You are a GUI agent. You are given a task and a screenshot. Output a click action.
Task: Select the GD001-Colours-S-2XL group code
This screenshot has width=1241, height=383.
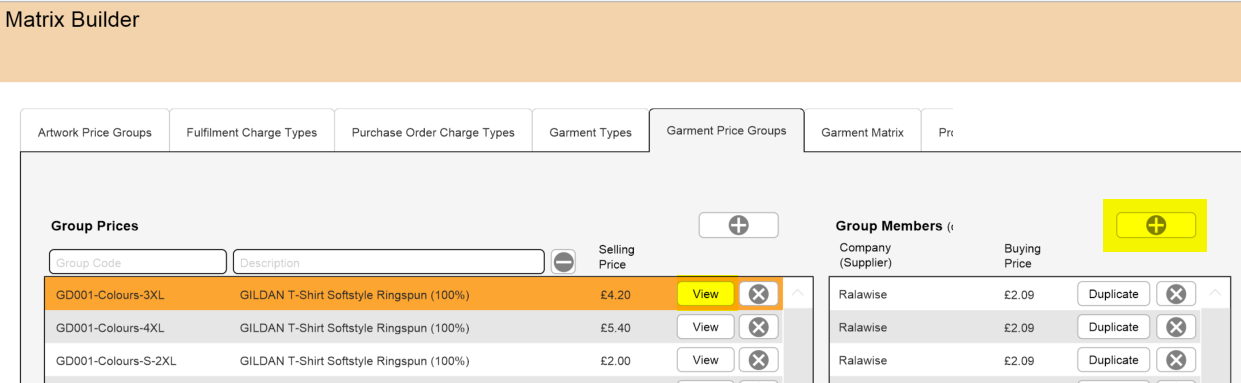(116, 361)
